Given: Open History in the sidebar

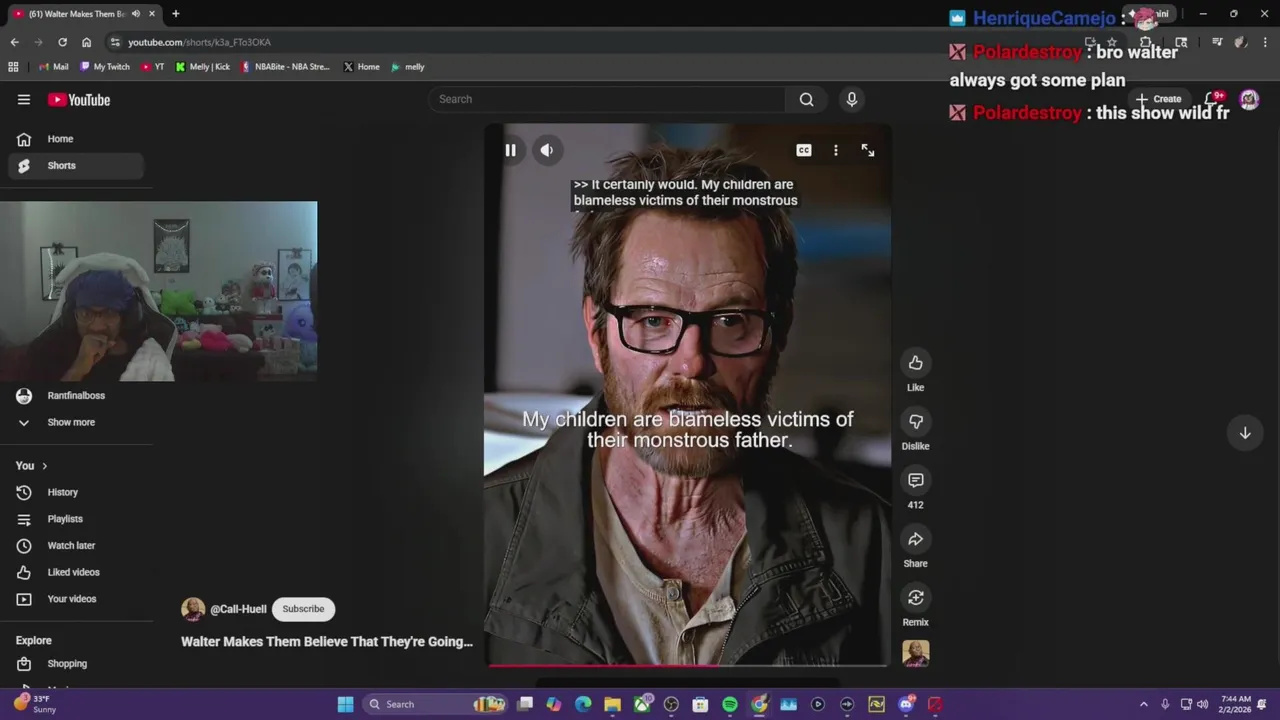Looking at the screenshot, I should pyautogui.click(x=76, y=492).
